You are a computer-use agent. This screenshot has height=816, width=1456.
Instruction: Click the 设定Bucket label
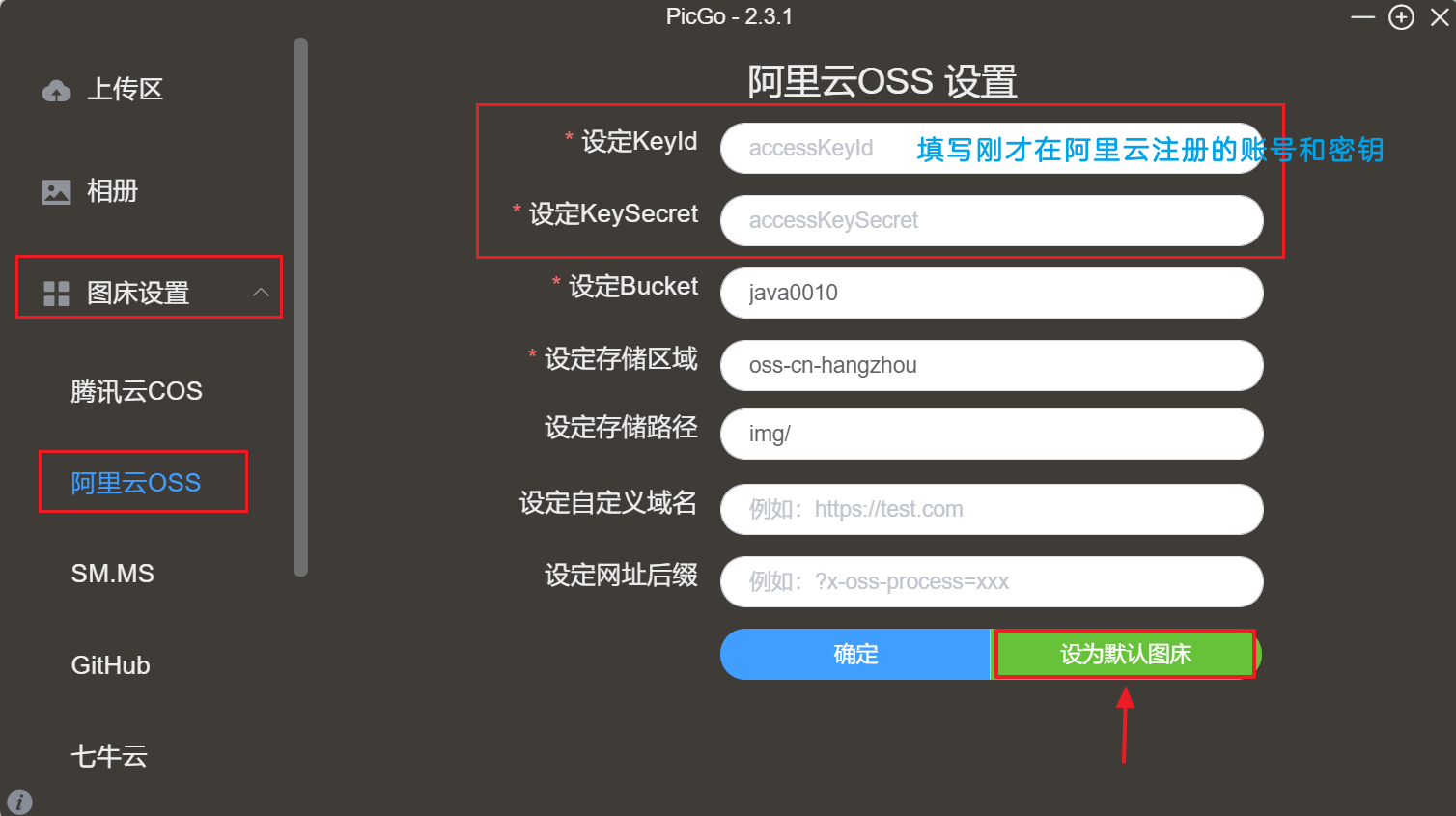(633, 287)
